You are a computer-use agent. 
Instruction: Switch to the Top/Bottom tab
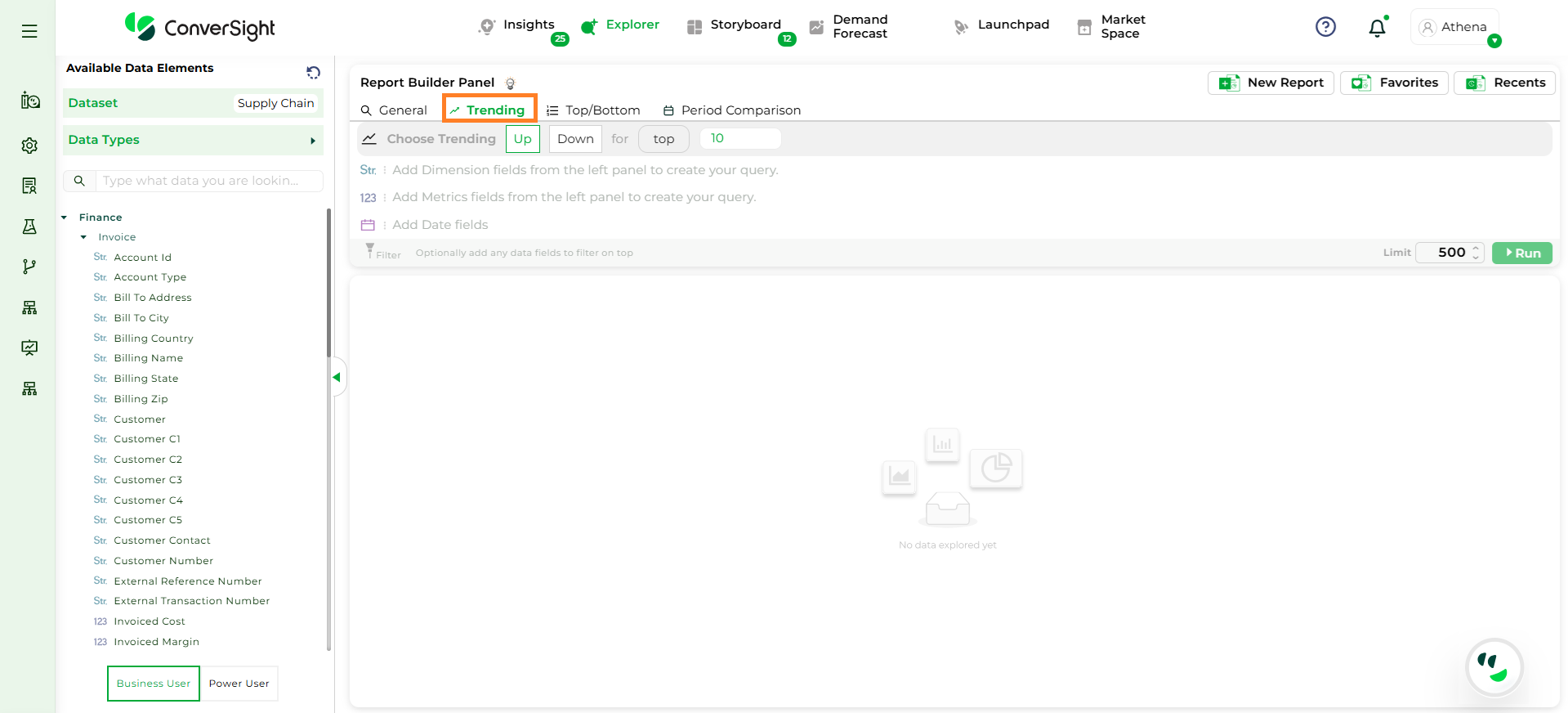pyautogui.click(x=593, y=110)
